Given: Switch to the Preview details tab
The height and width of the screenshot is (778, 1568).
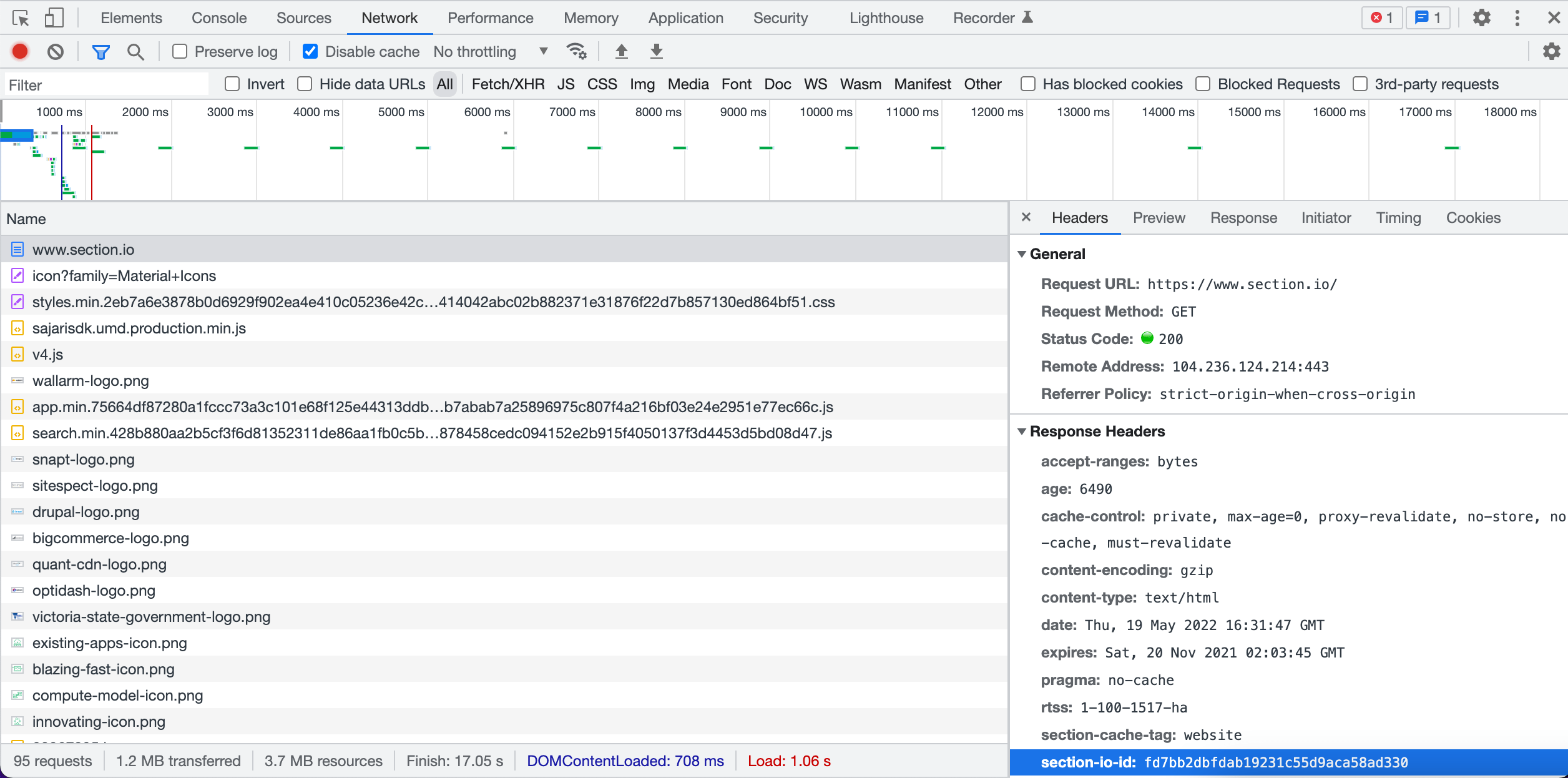Looking at the screenshot, I should (x=1159, y=218).
